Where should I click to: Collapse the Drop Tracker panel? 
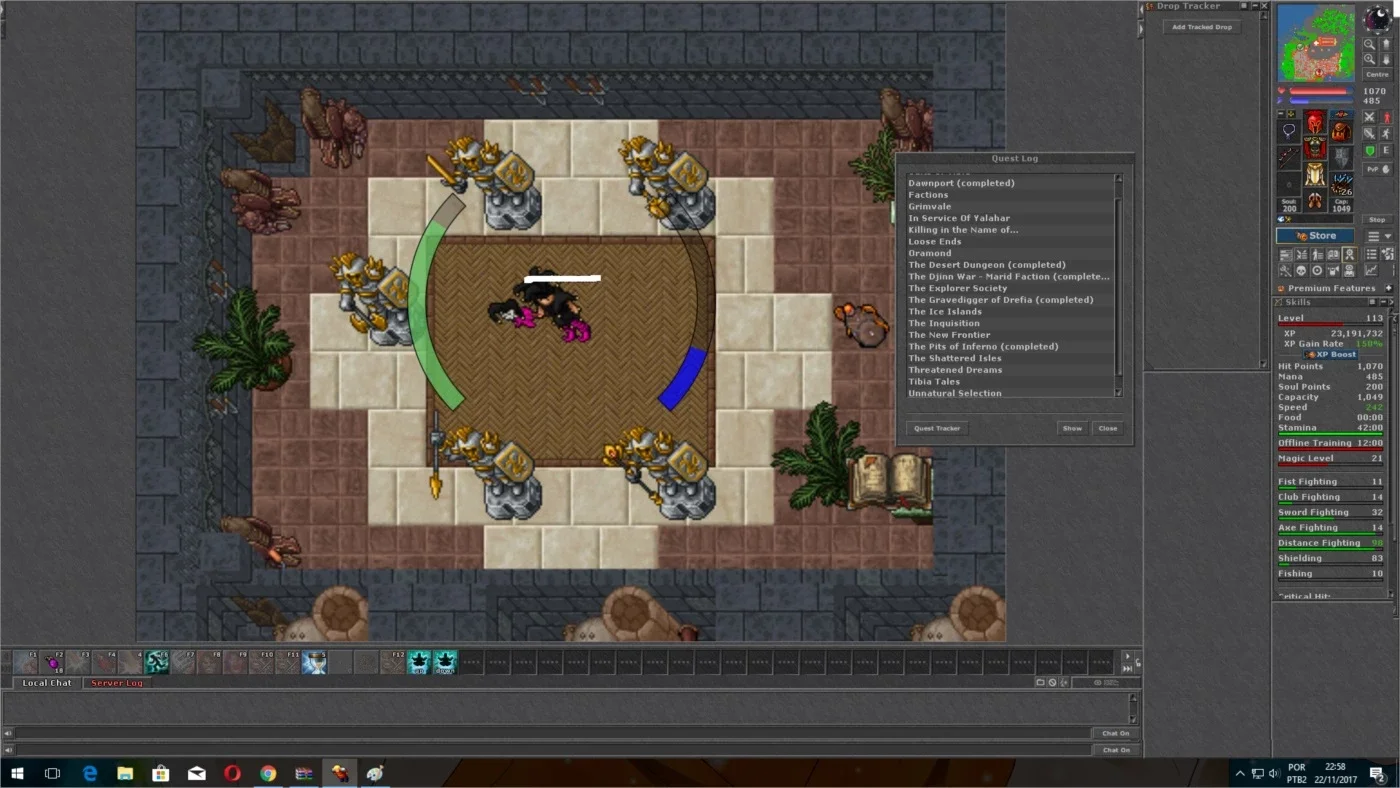coord(1255,6)
